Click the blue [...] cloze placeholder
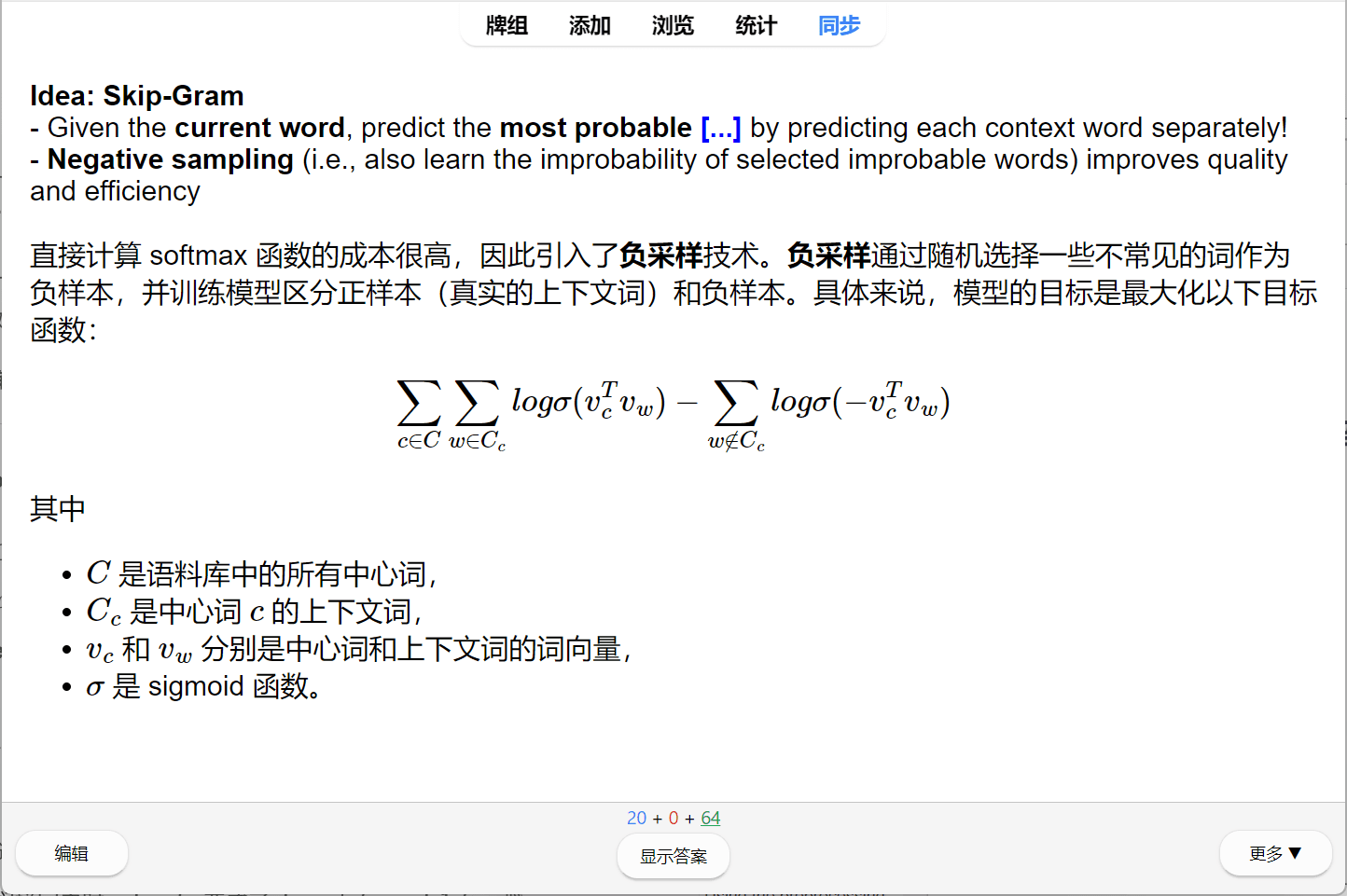Viewport: 1347px width, 896px height. pyautogui.click(x=720, y=128)
